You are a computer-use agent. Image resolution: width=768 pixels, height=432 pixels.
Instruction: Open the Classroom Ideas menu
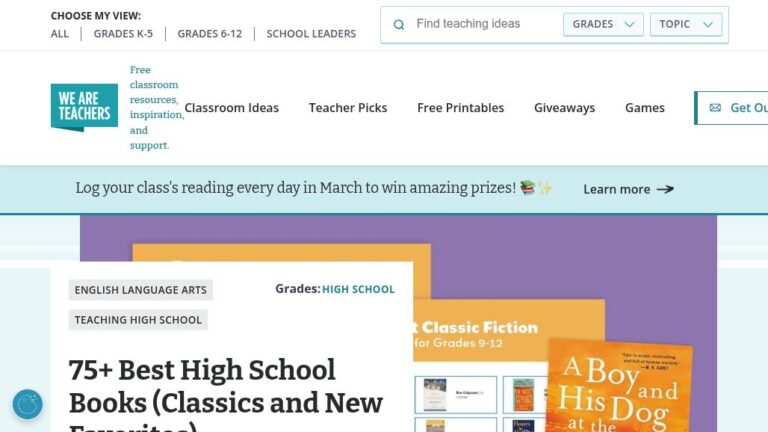pyautogui.click(x=231, y=108)
